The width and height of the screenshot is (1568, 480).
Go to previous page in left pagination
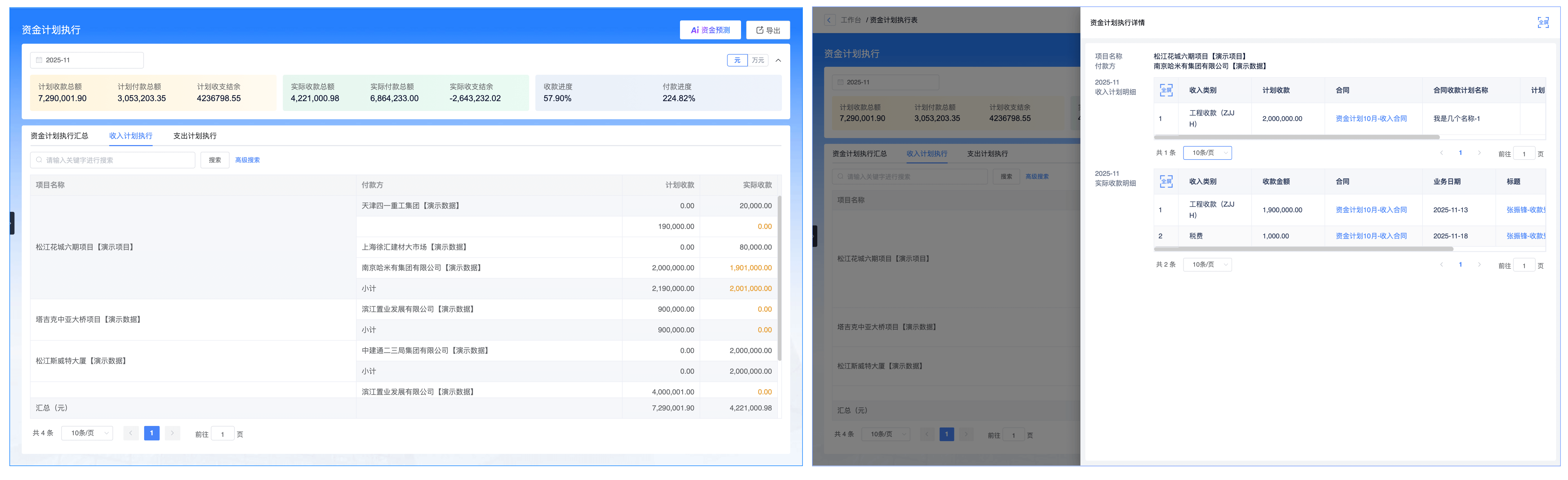[131, 433]
